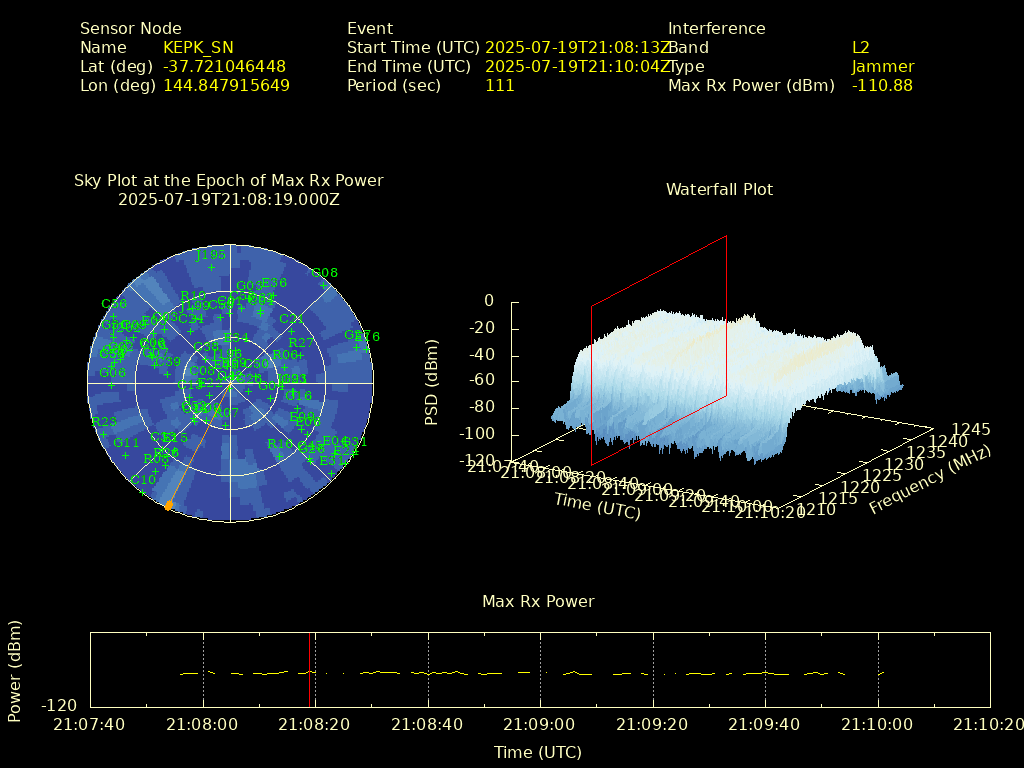Click the 21:10:00 tick on power timeline

(x=877, y=723)
